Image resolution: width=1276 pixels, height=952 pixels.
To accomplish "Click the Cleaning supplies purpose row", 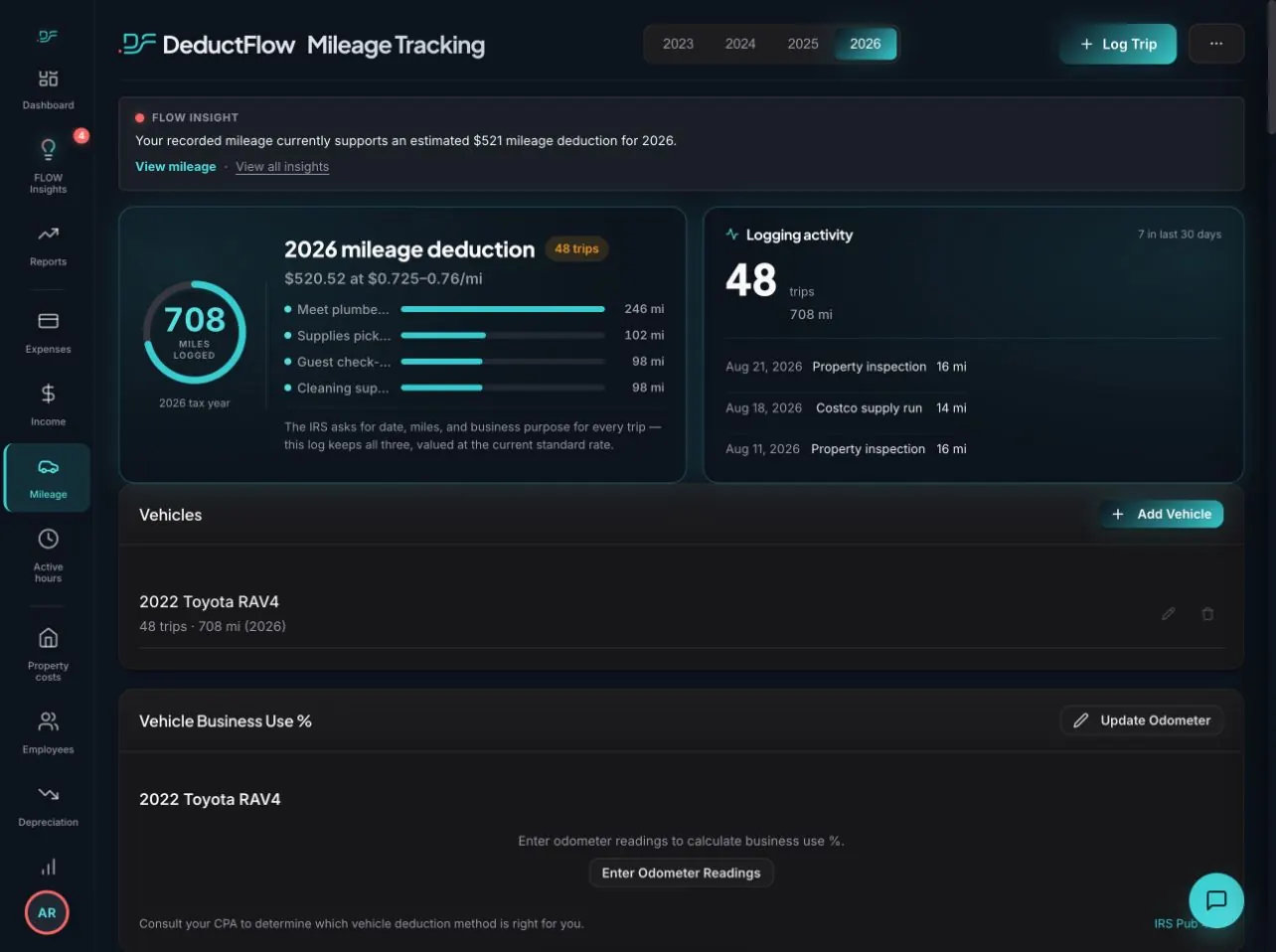I will pos(474,388).
